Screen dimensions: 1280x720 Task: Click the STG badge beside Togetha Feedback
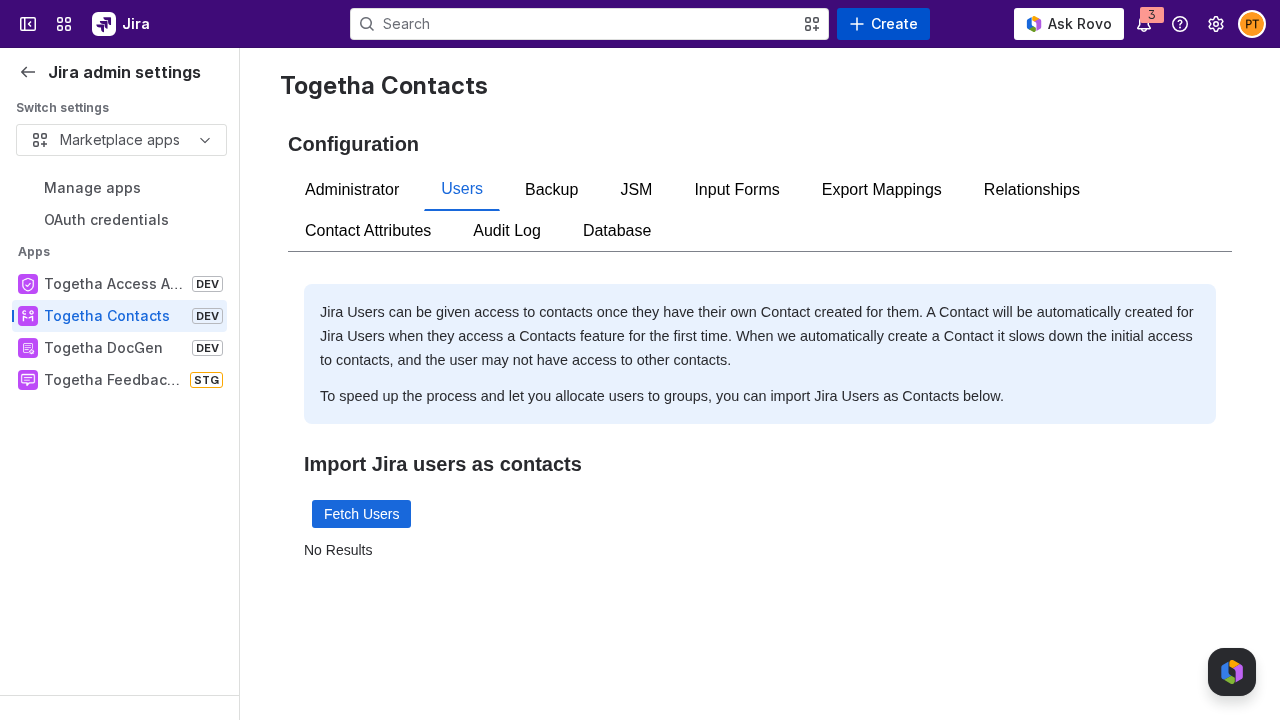coord(206,380)
